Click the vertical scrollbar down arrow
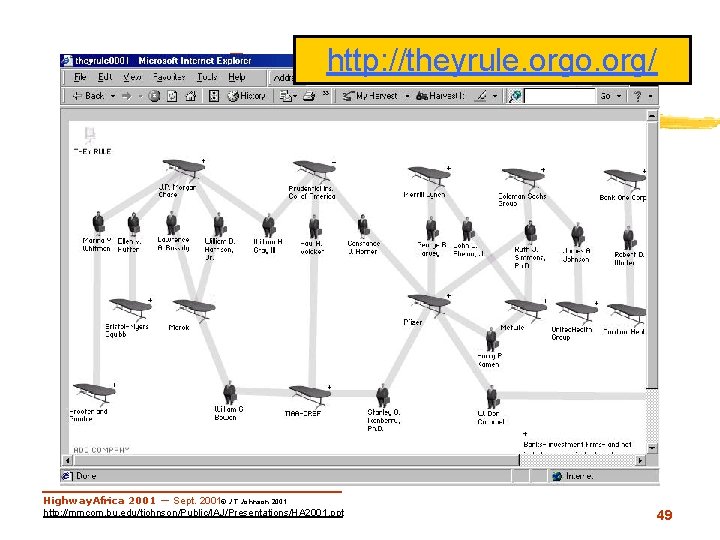 652,448
